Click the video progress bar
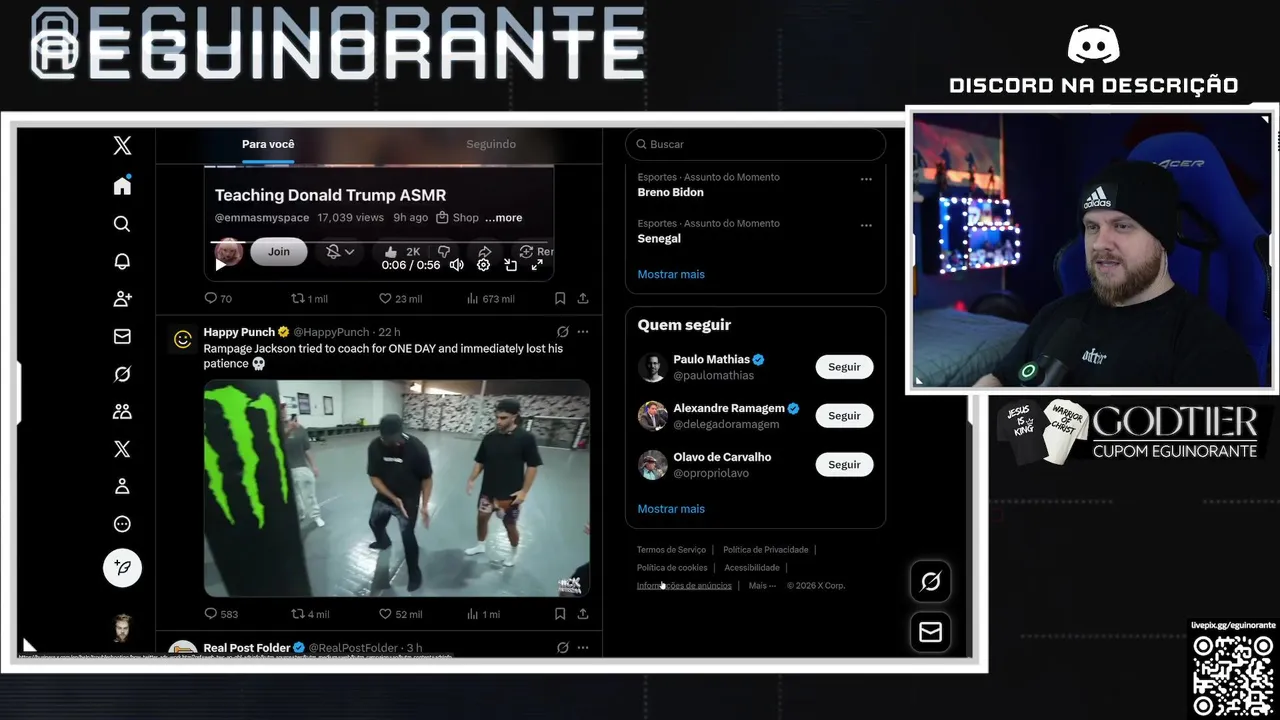 (380, 243)
